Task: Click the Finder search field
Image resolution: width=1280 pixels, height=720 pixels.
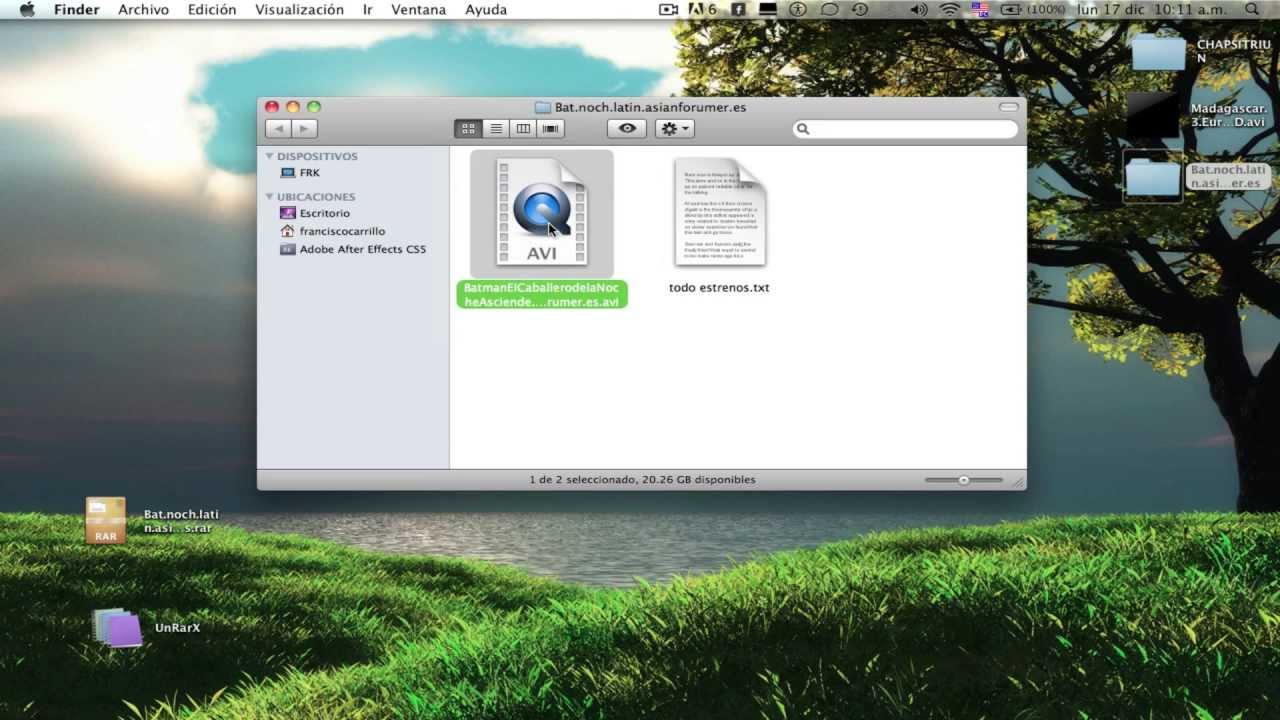Action: coord(905,128)
